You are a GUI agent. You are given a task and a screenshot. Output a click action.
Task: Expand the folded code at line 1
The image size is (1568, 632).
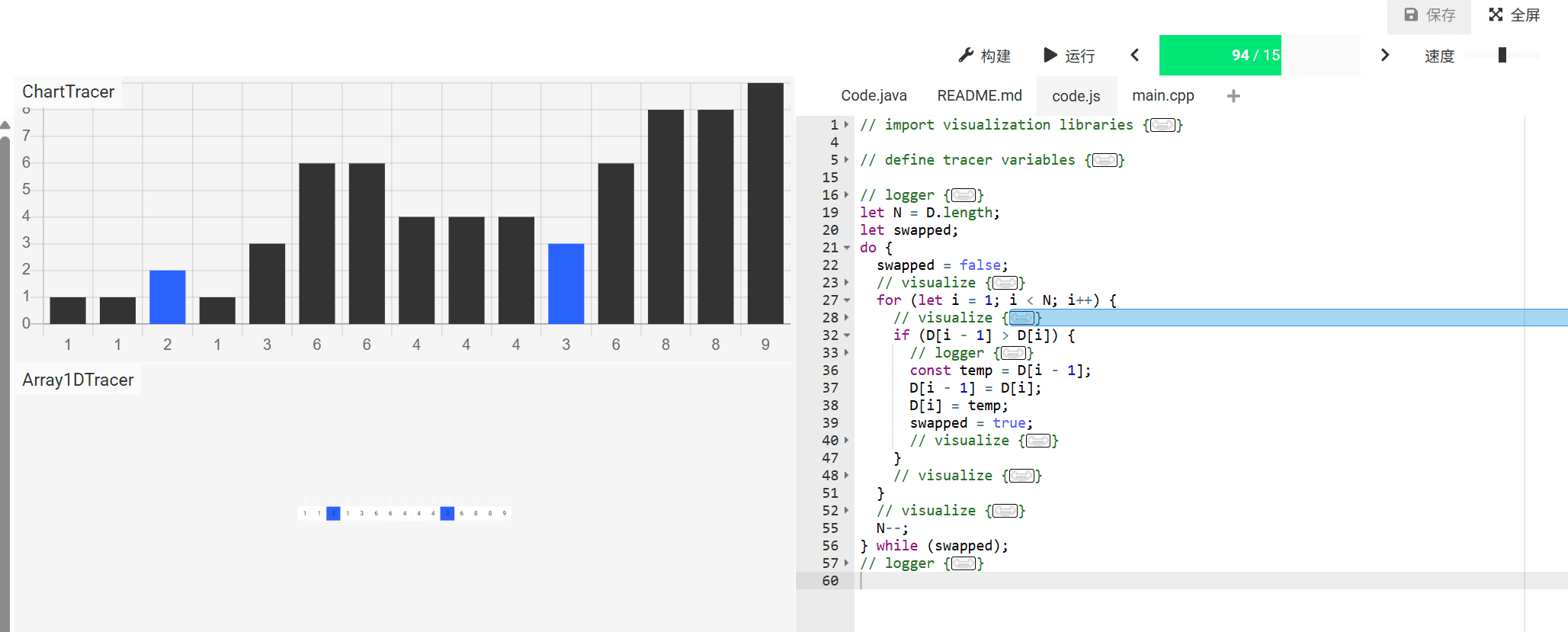[x=846, y=125]
